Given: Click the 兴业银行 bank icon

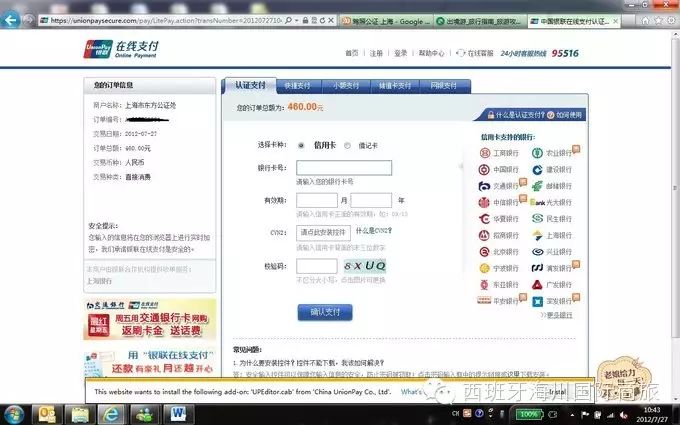Looking at the screenshot, I should tap(537, 252).
